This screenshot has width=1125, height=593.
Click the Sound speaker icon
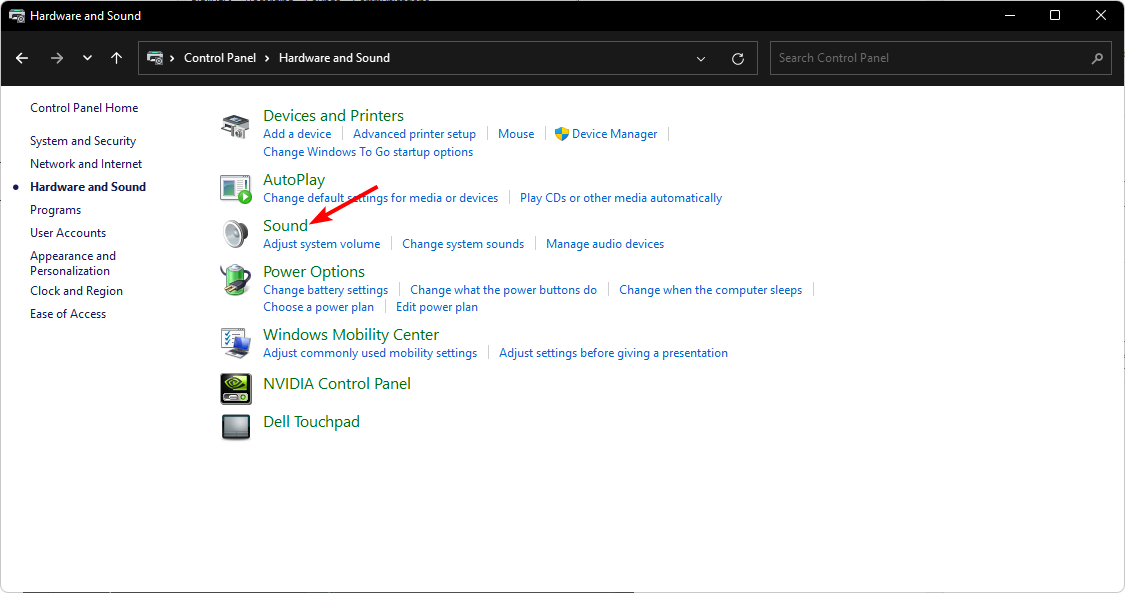tap(235, 234)
